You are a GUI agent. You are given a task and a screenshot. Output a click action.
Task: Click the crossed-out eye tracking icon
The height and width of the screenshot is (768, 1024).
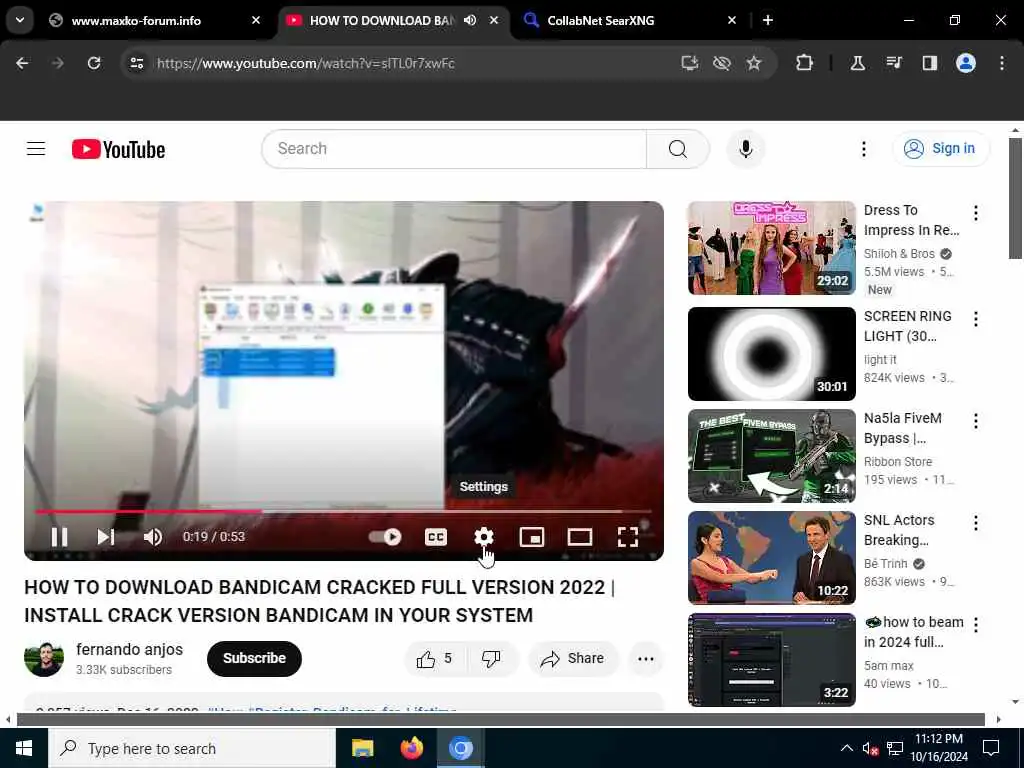722,63
